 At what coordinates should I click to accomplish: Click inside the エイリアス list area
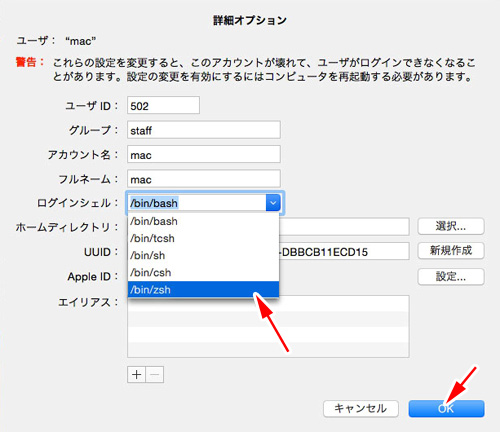(268, 327)
